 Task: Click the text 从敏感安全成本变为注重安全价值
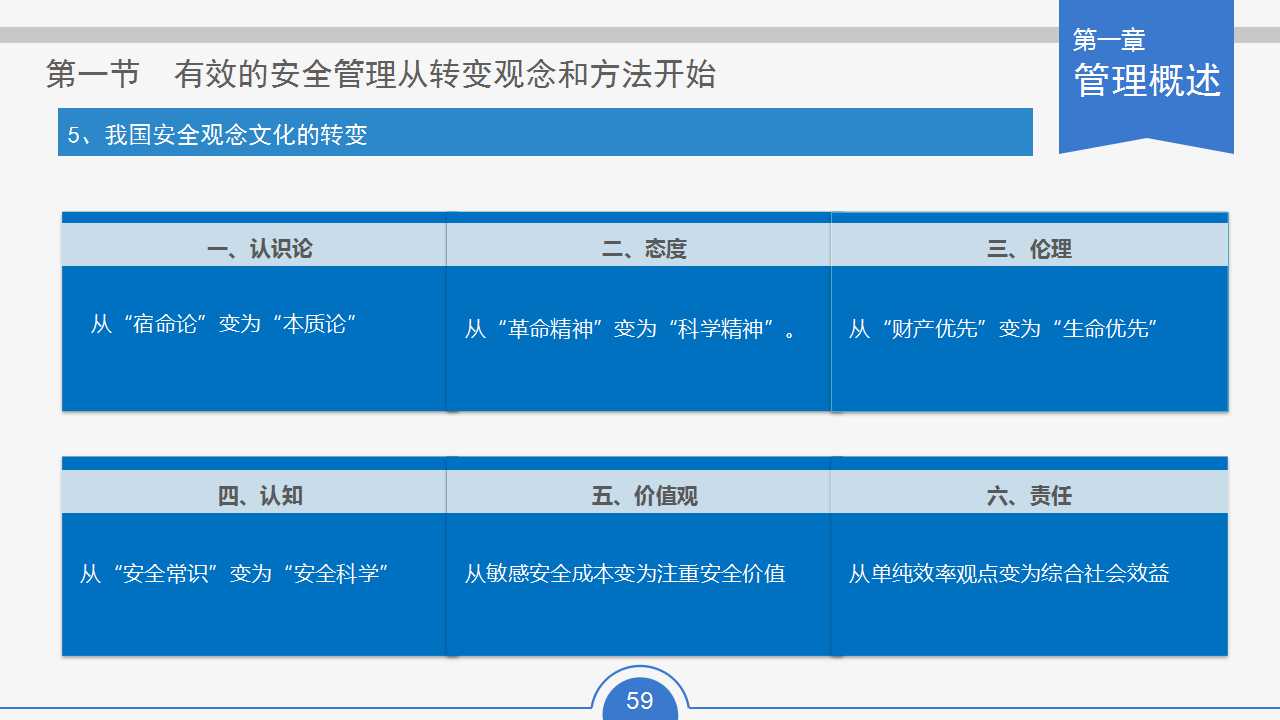(625, 574)
